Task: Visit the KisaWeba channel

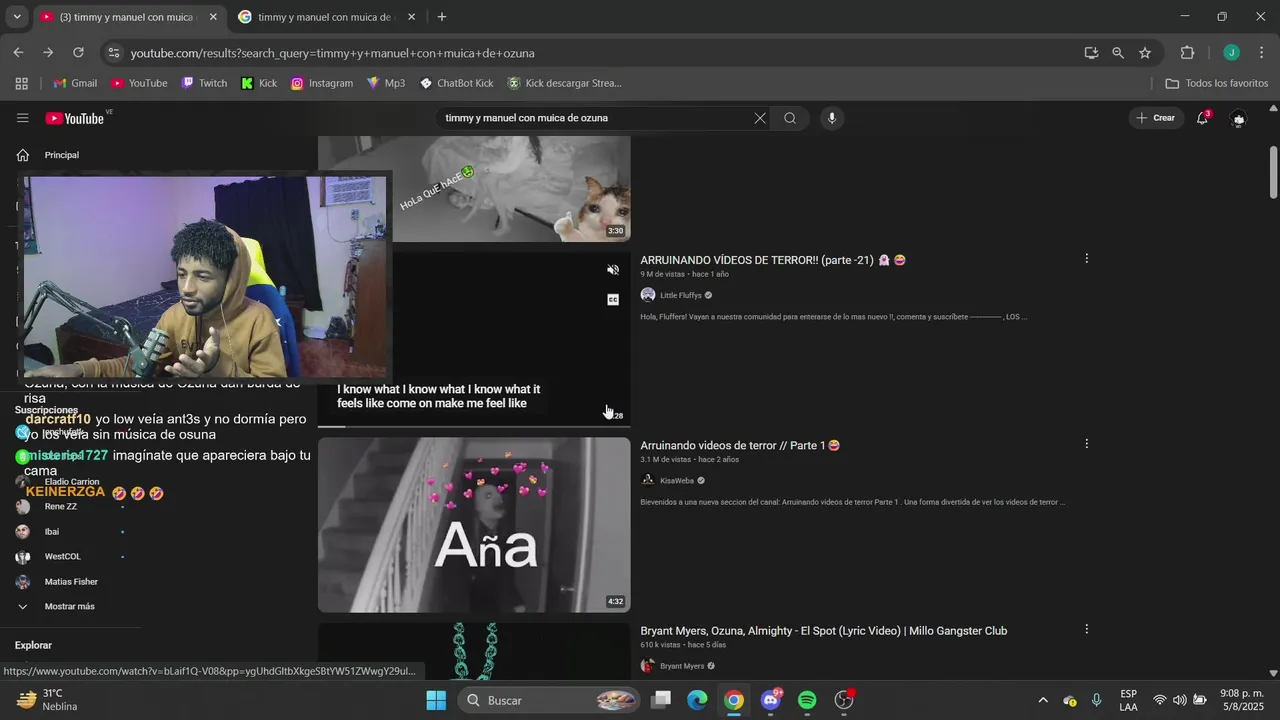Action: point(677,480)
